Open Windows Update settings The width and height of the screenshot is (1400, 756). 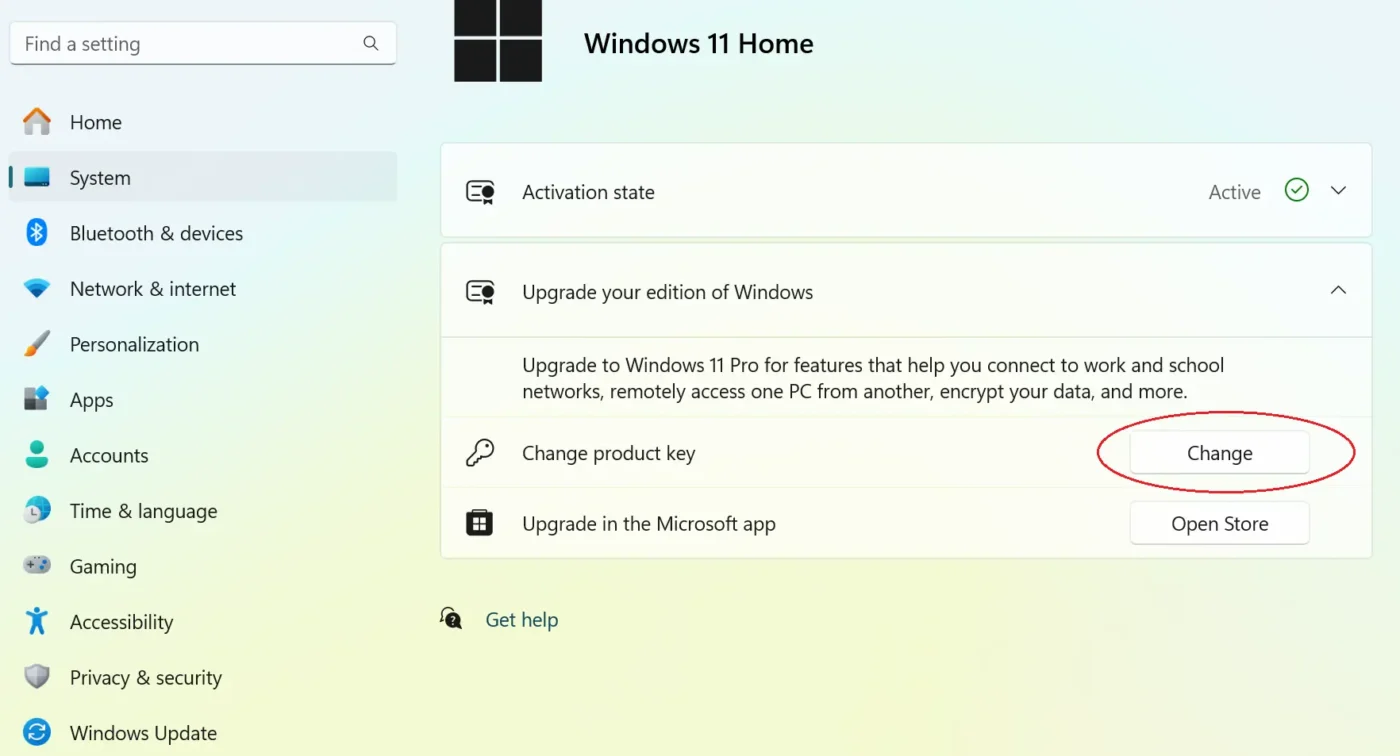[203, 733]
